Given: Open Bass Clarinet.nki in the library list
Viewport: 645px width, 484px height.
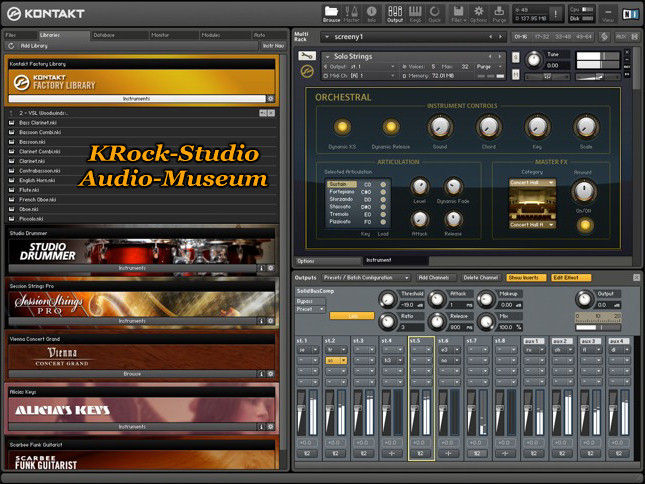Looking at the screenshot, I should (142, 123).
